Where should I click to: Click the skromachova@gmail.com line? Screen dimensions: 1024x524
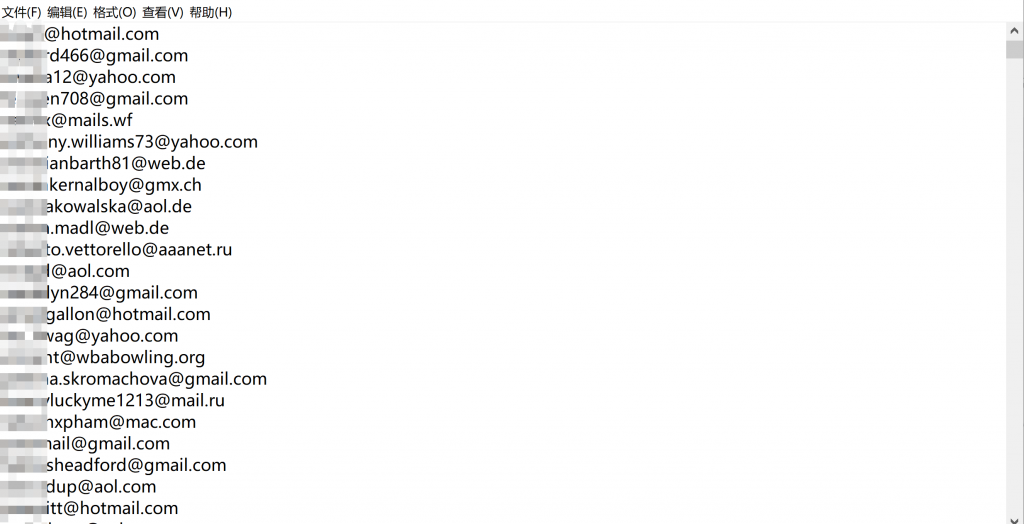pyautogui.click(x=134, y=379)
